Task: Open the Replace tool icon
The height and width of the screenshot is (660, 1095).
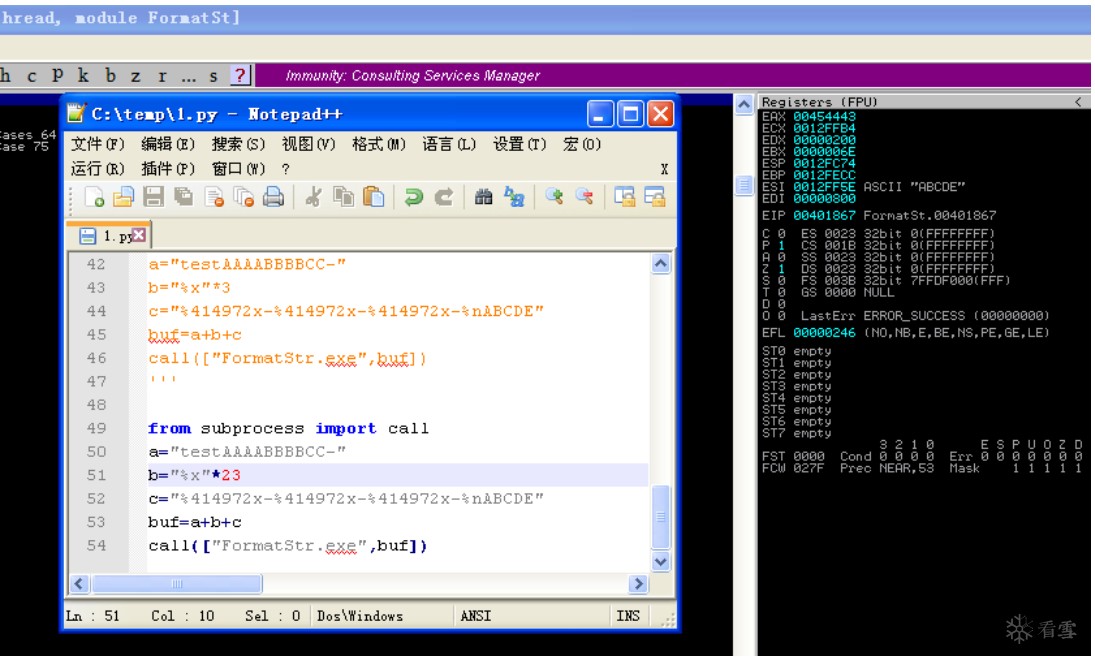Action: pos(514,198)
